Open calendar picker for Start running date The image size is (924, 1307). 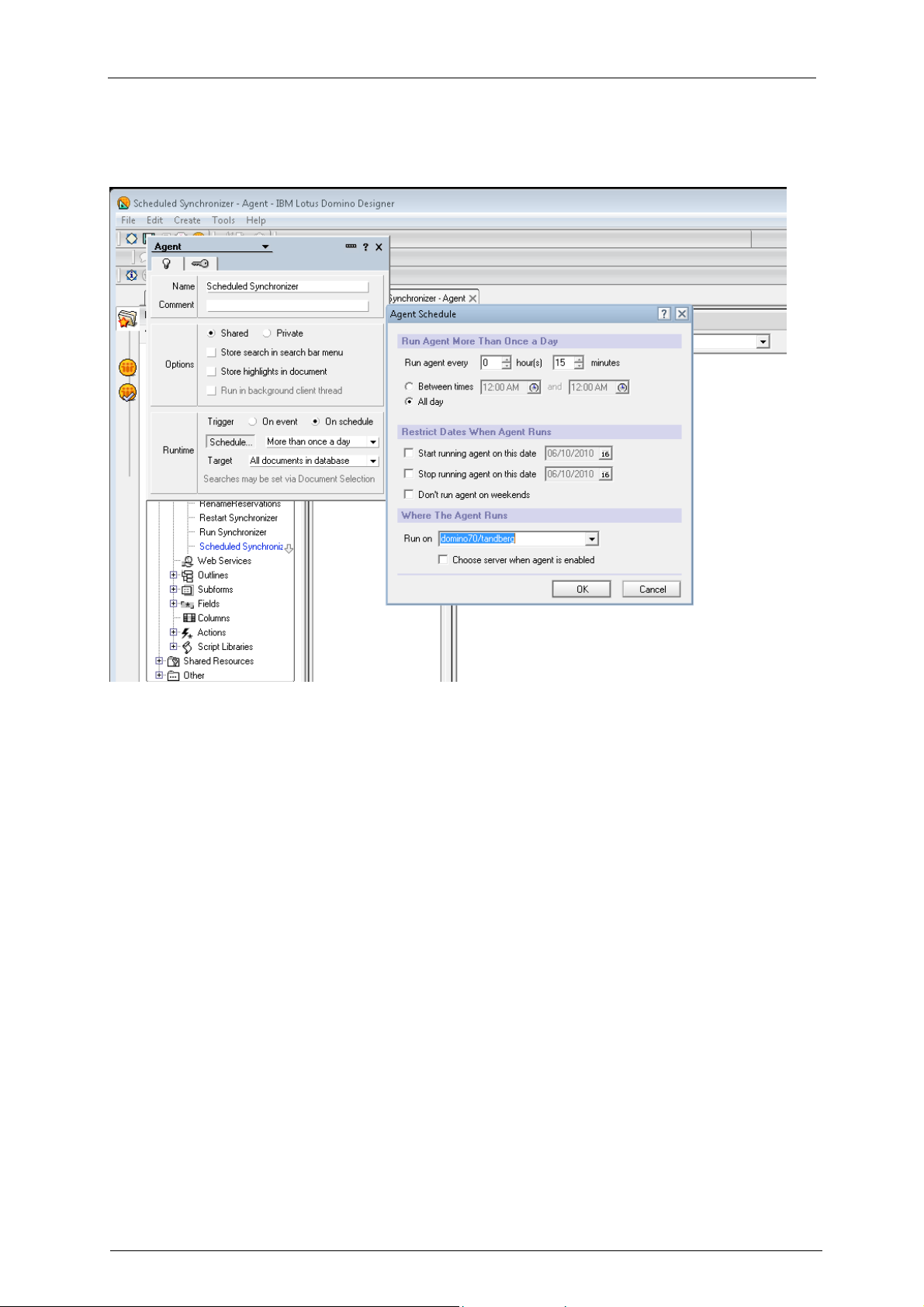tap(605, 454)
